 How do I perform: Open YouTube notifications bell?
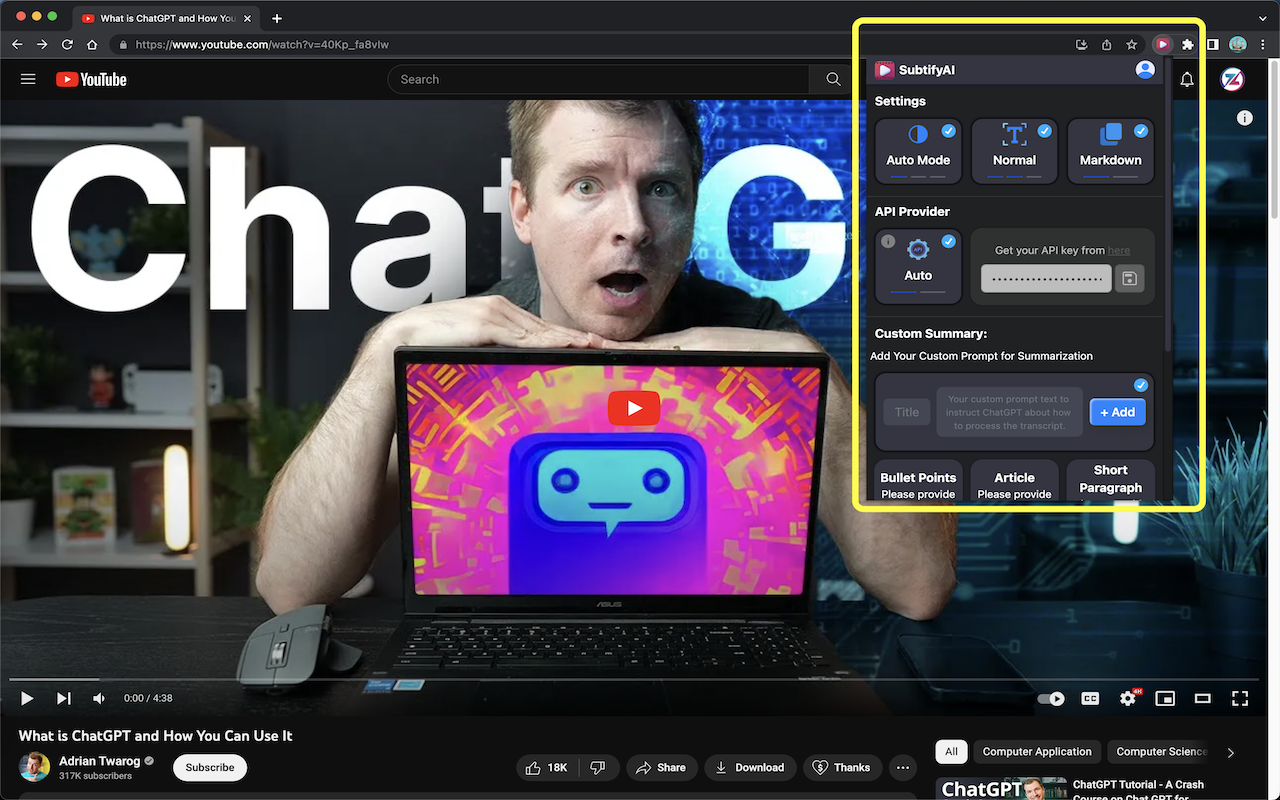[1187, 79]
